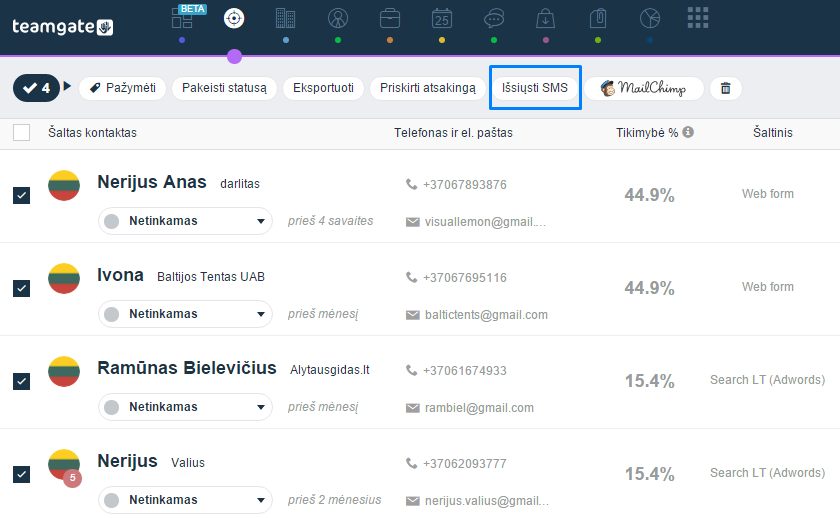This screenshot has width=840, height=518.
Task: Click the 5 badge on Nerijus Valius avatar
Action: pos(73,478)
